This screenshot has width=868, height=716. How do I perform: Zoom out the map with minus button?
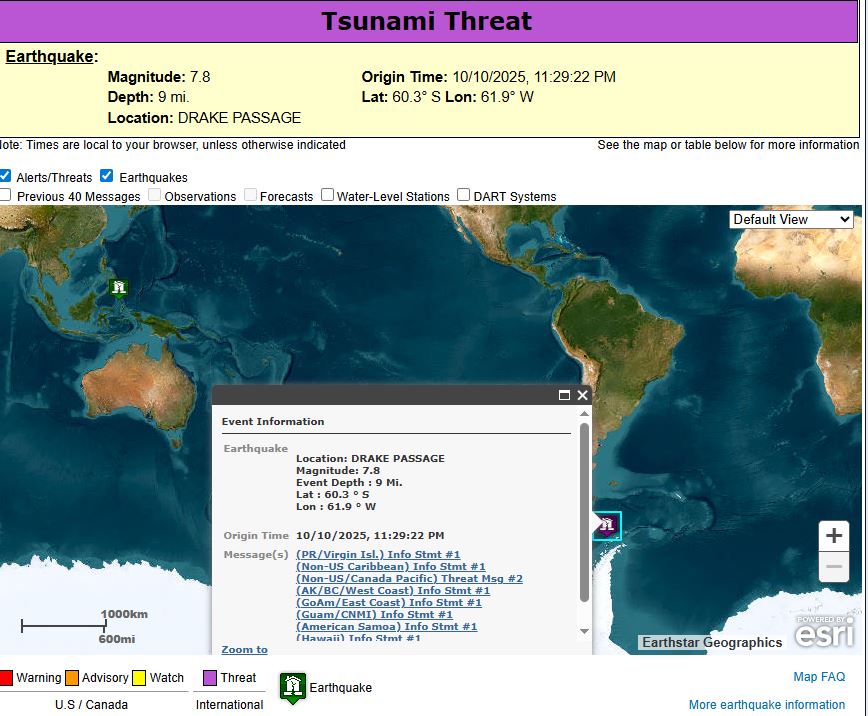pos(834,567)
